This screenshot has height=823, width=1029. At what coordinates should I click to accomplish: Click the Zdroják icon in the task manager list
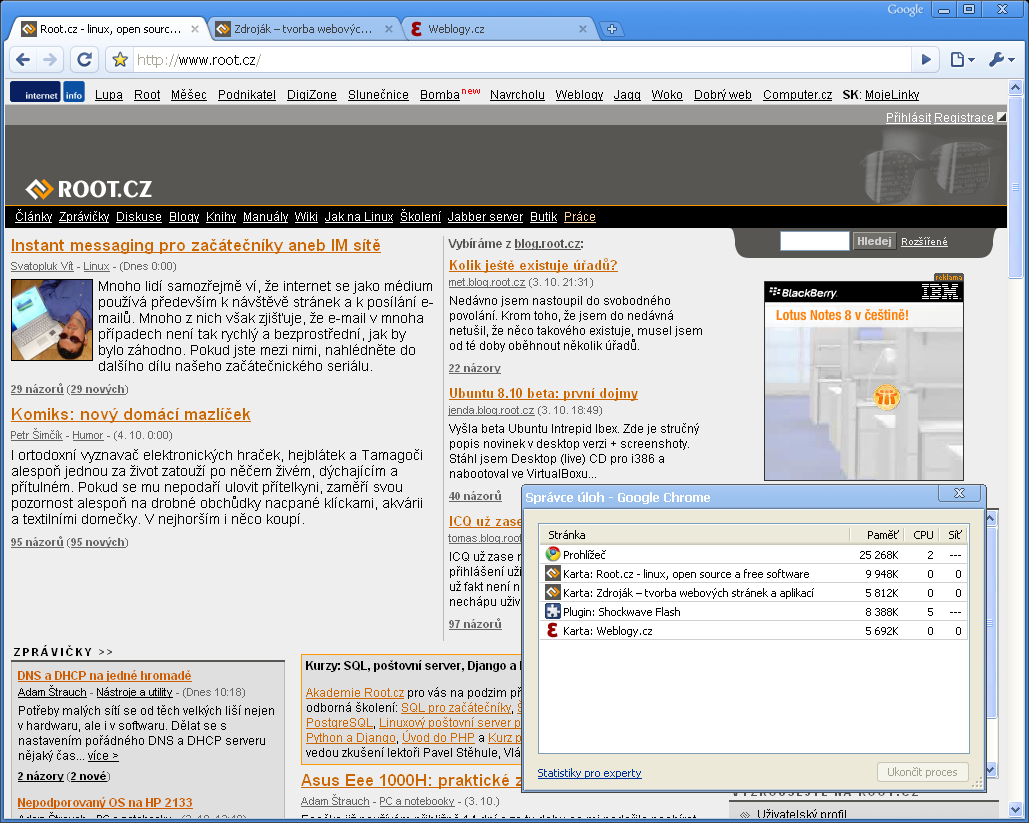click(x=553, y=592)
